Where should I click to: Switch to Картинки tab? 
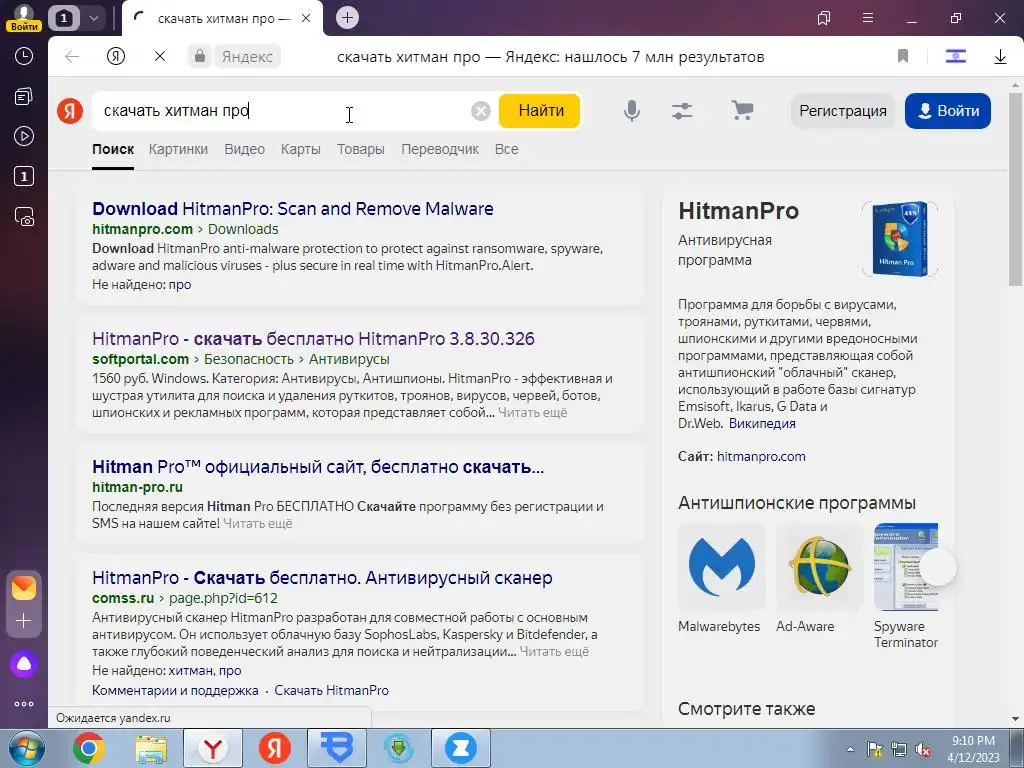[x=178, y=150]
